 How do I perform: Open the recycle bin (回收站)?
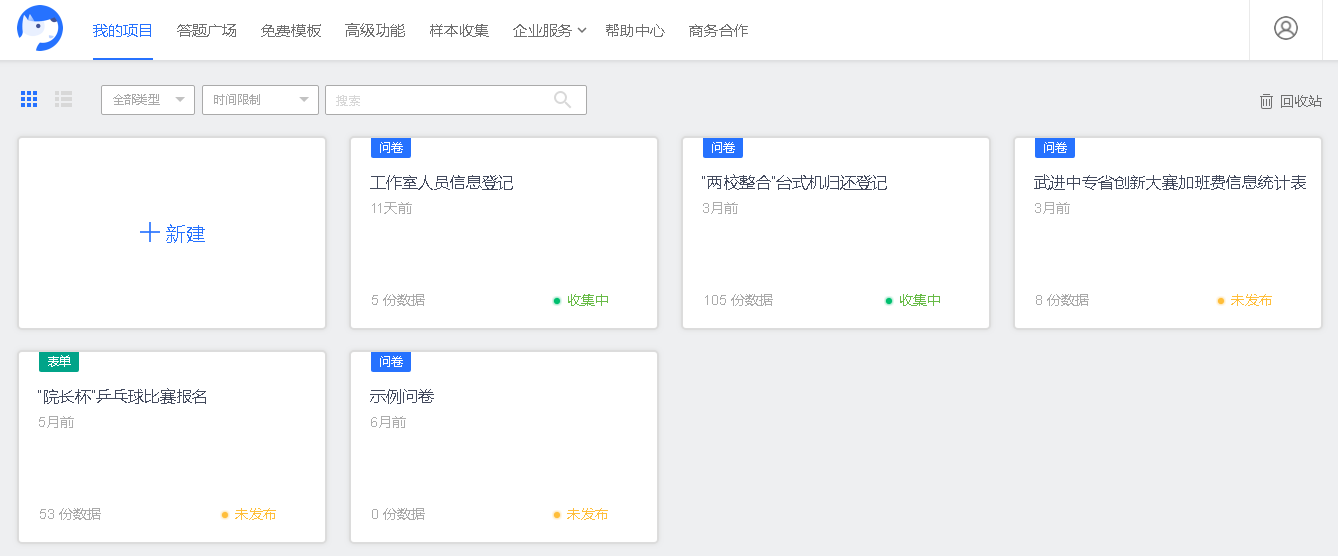tap(1290, 101)
